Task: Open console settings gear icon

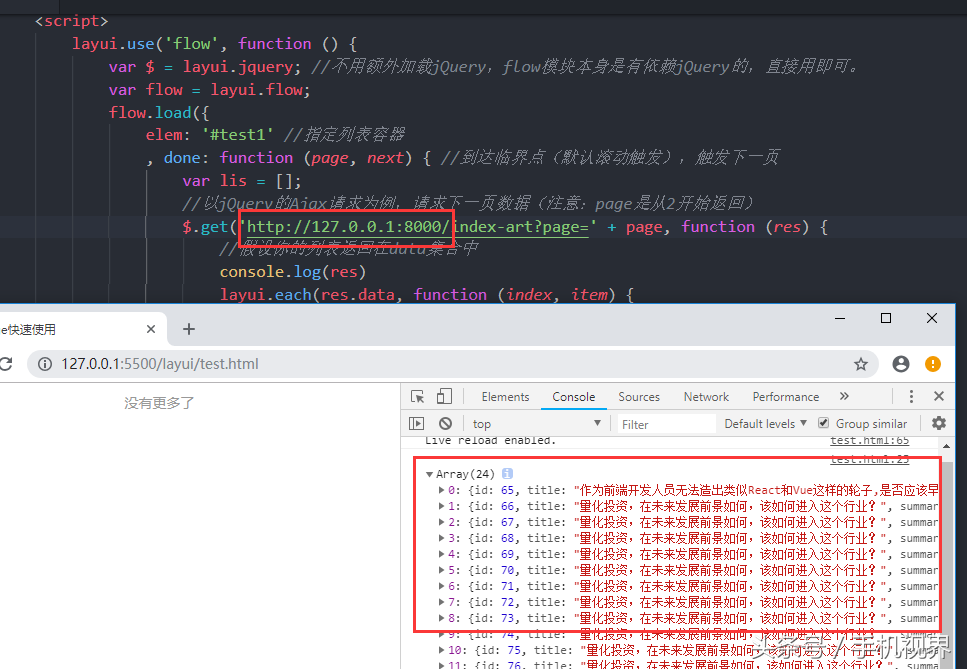Action: pos(938,424)
